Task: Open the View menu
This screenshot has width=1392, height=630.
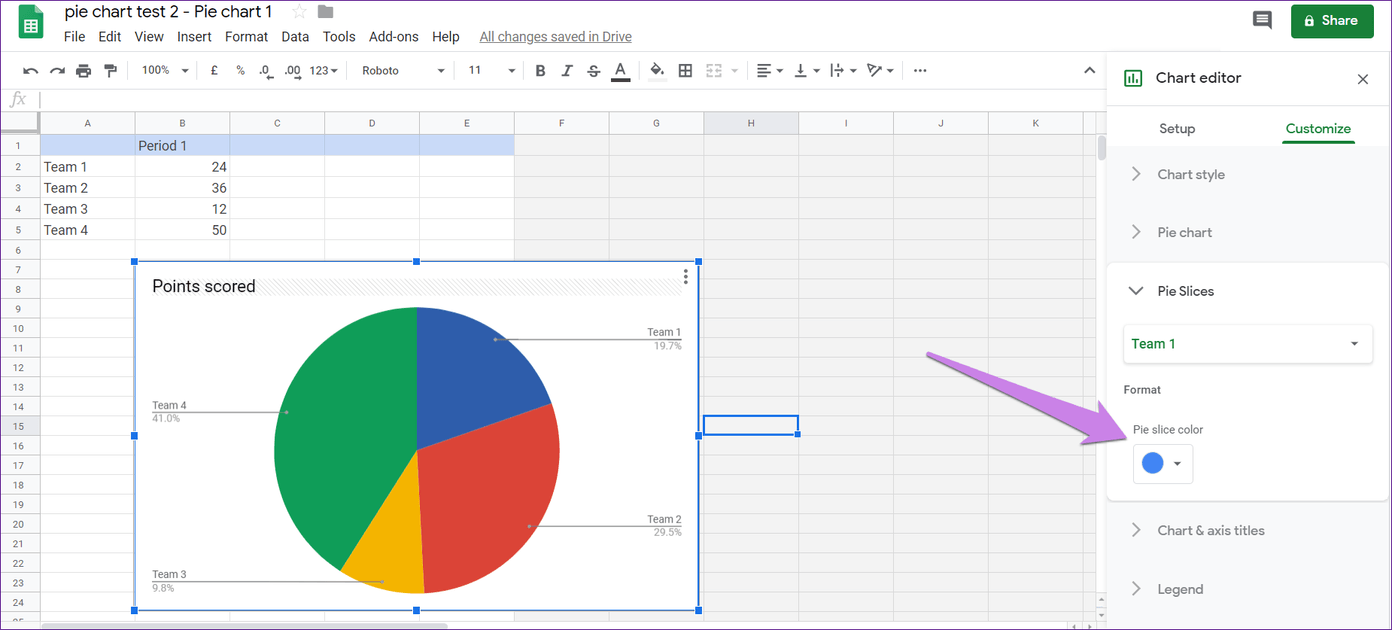Action: 149,37
